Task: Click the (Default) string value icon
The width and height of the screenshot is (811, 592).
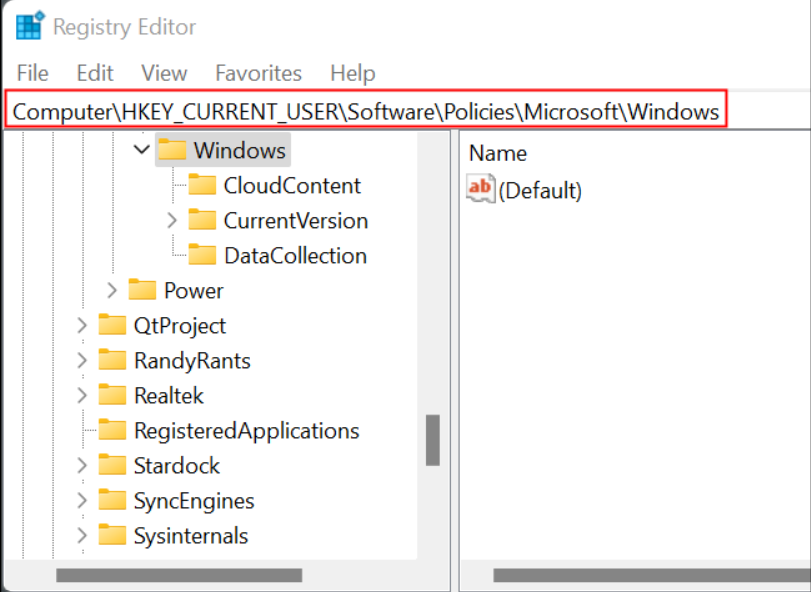Action: 481,188
